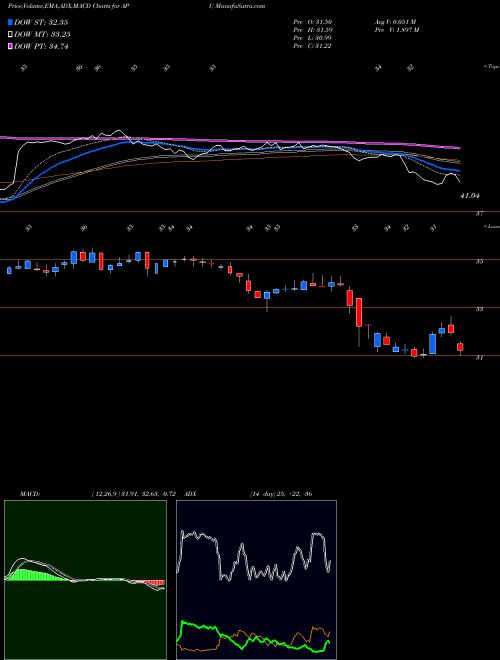Click the 'ADX' panel heading
Image resolution: width=500 pixels, height=660 pixels.
click(x=191, y=494)
